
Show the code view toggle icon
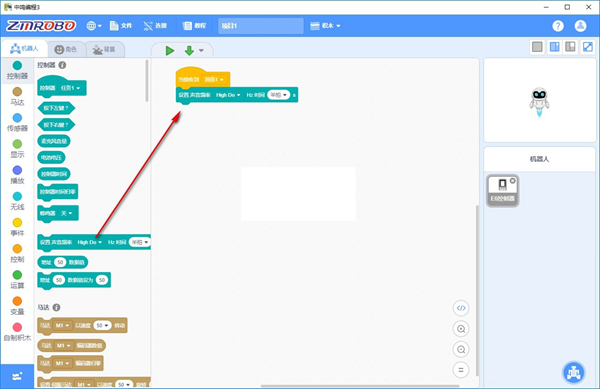pos(461,308)
